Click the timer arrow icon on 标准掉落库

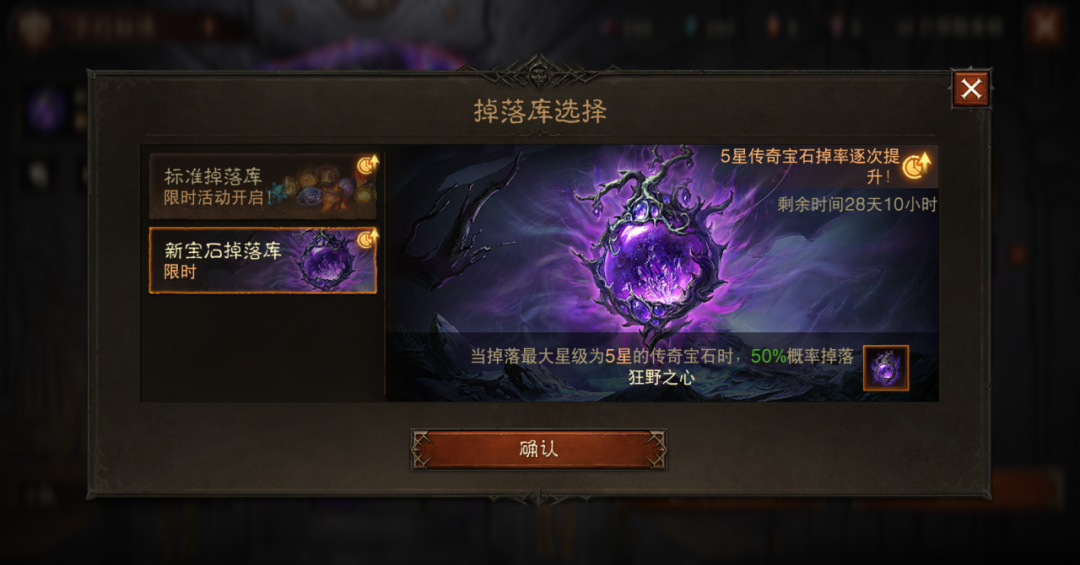coord(367,165)
